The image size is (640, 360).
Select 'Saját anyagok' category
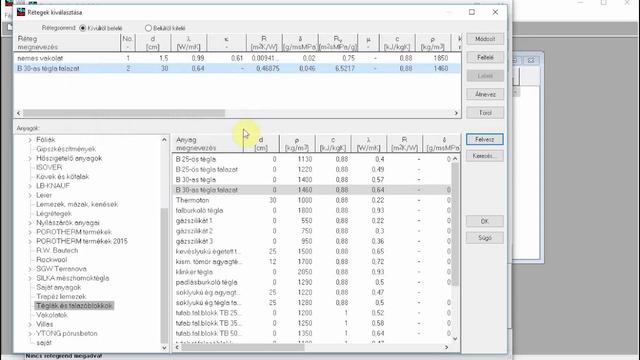[x=59, y=287]
